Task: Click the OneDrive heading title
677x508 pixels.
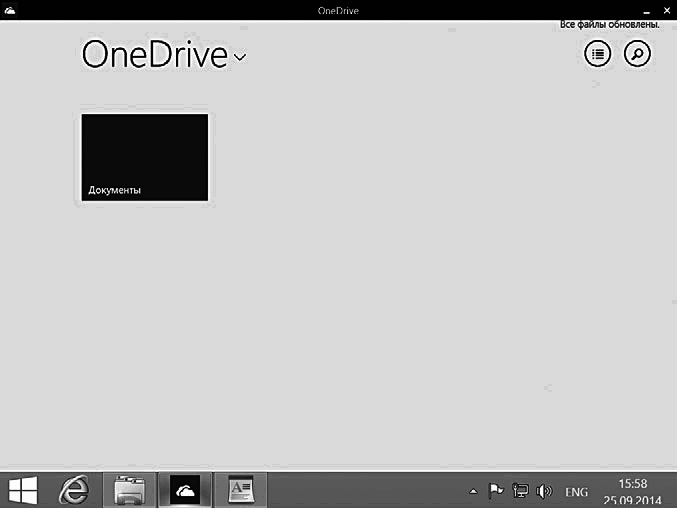Action: (155, 54)
